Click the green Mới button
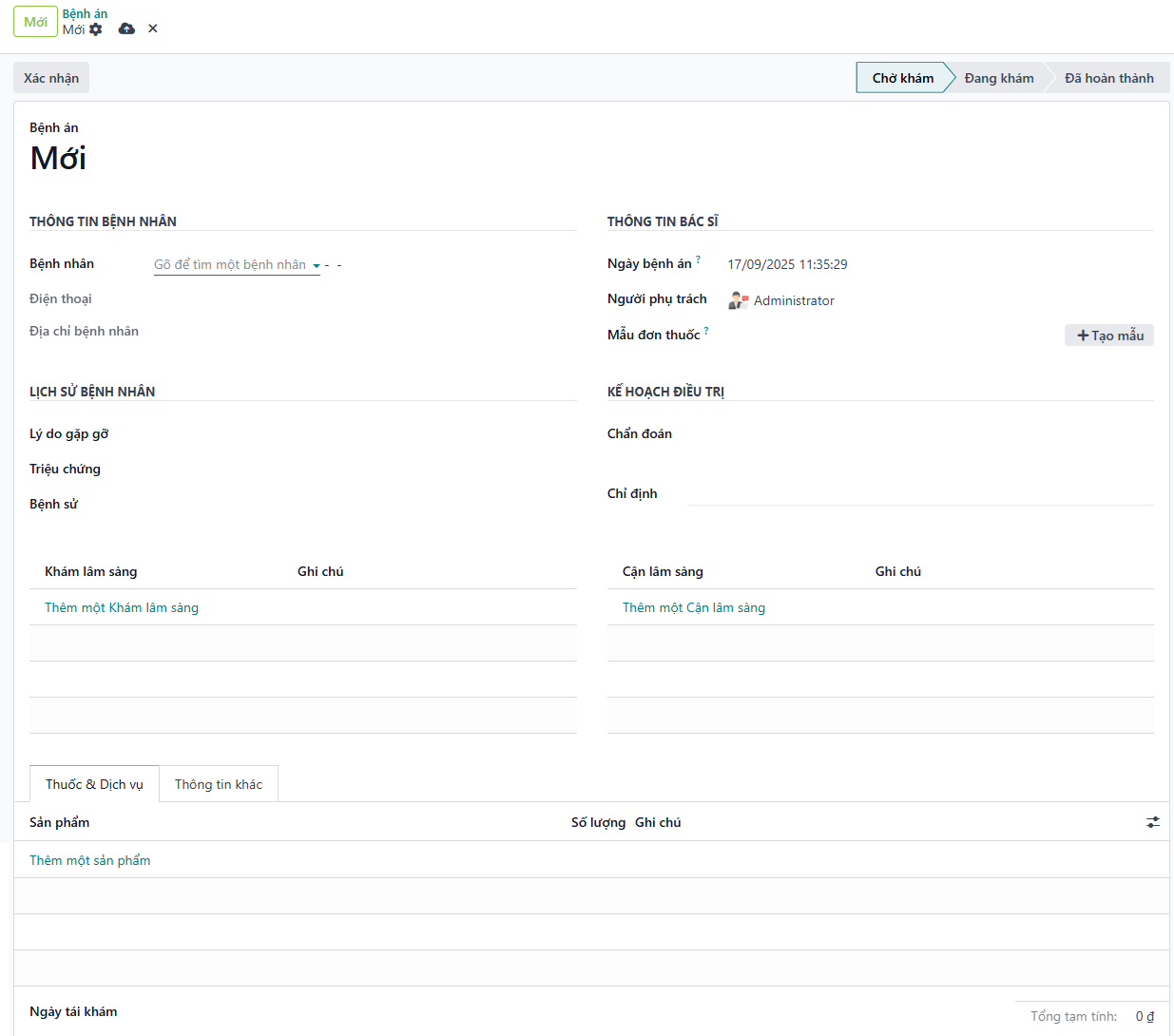Image resolution: width=1174 pixels, height=1036 pixels. pyautogui.click(x=35, y=22)
